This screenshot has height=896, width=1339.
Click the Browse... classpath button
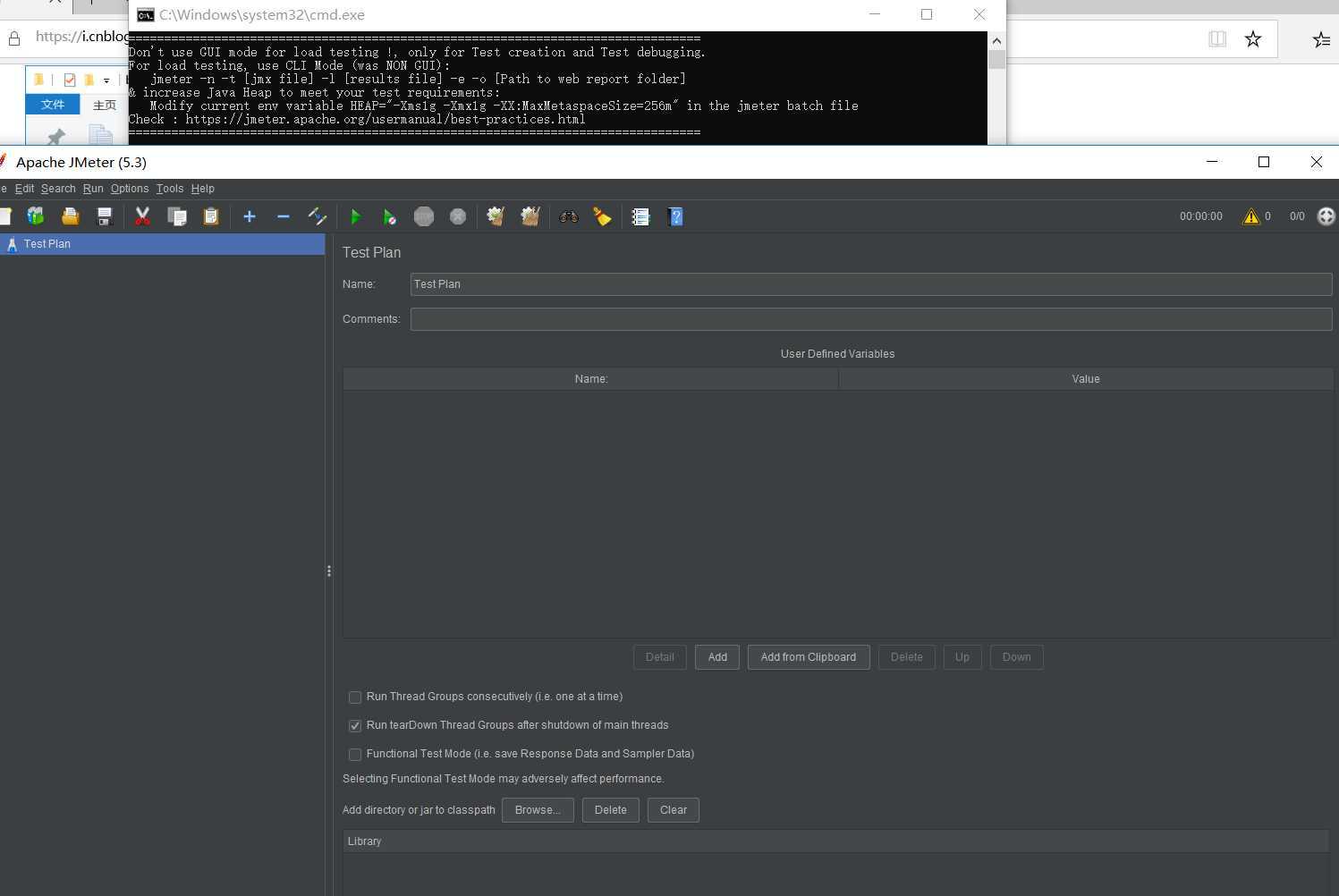(x=538, y=810)
